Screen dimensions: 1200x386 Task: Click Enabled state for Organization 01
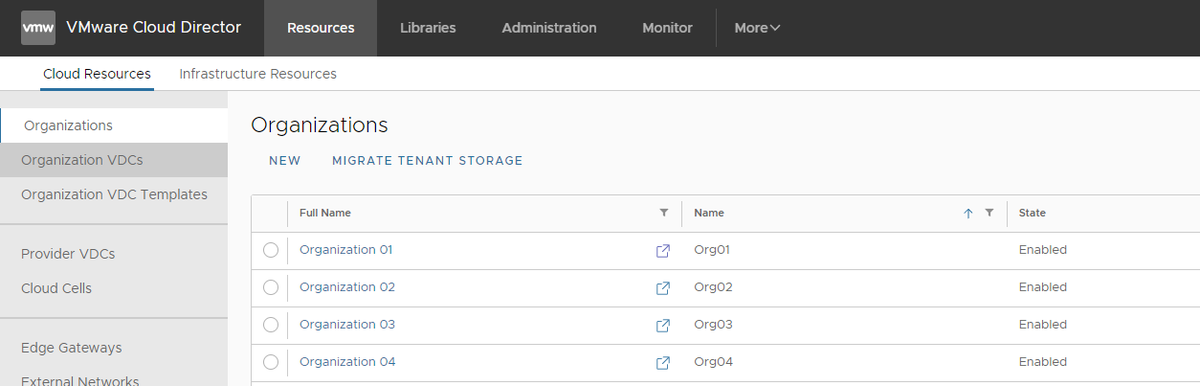click(x=1043, y=250)
